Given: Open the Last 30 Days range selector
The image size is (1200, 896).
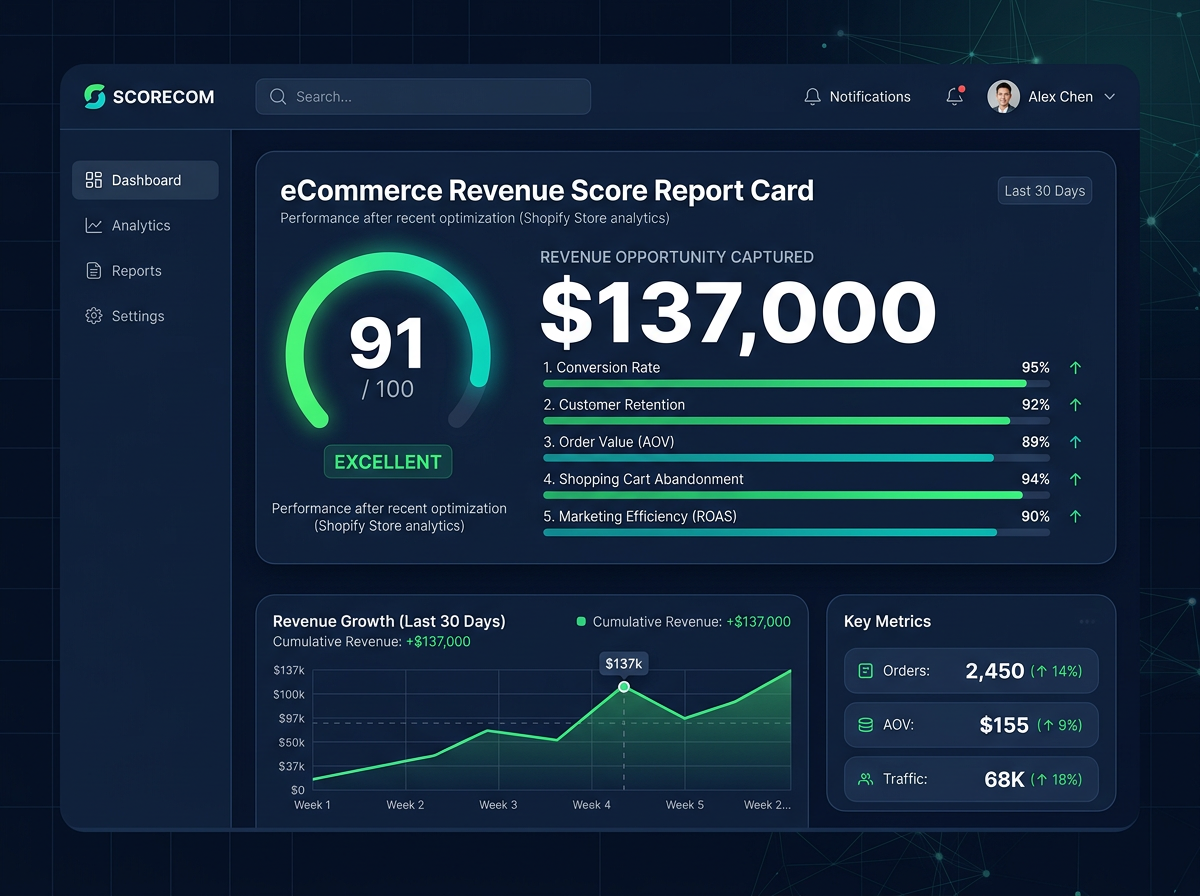Looking at the screenshot, I should (1045, 191).
